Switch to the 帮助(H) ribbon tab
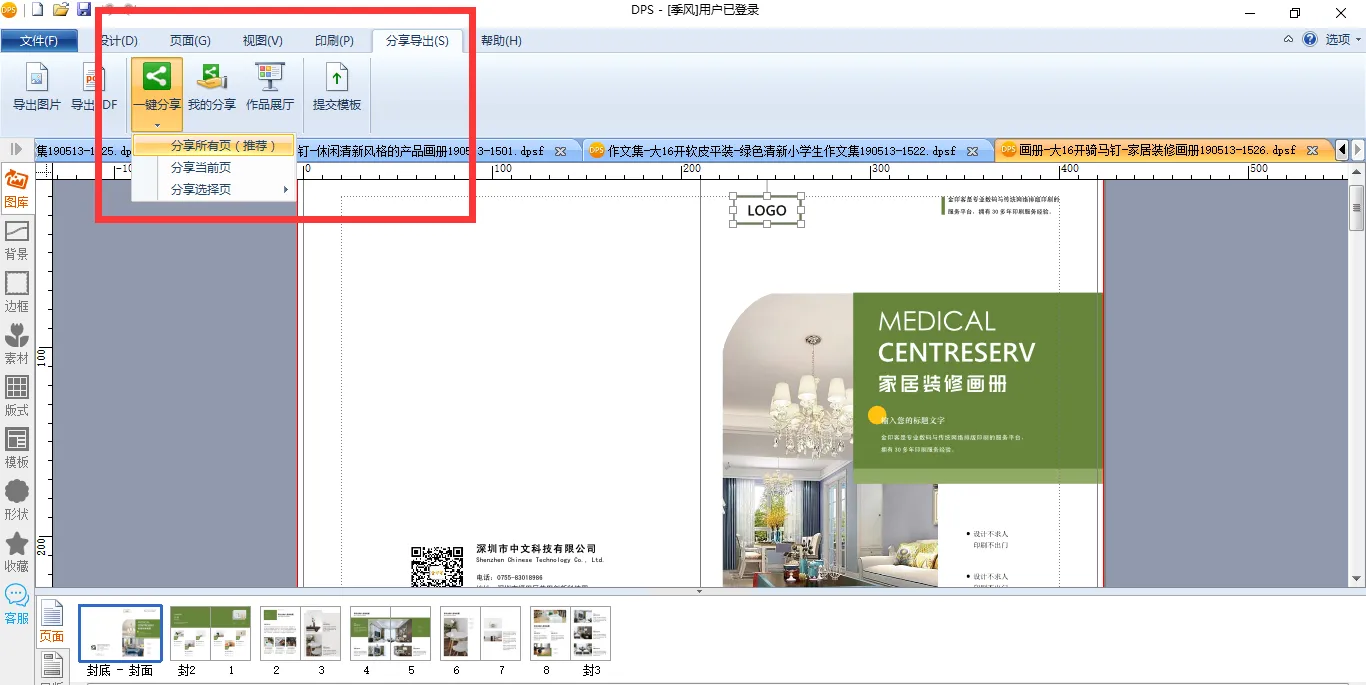1366x685 pixels. (501, 41)
